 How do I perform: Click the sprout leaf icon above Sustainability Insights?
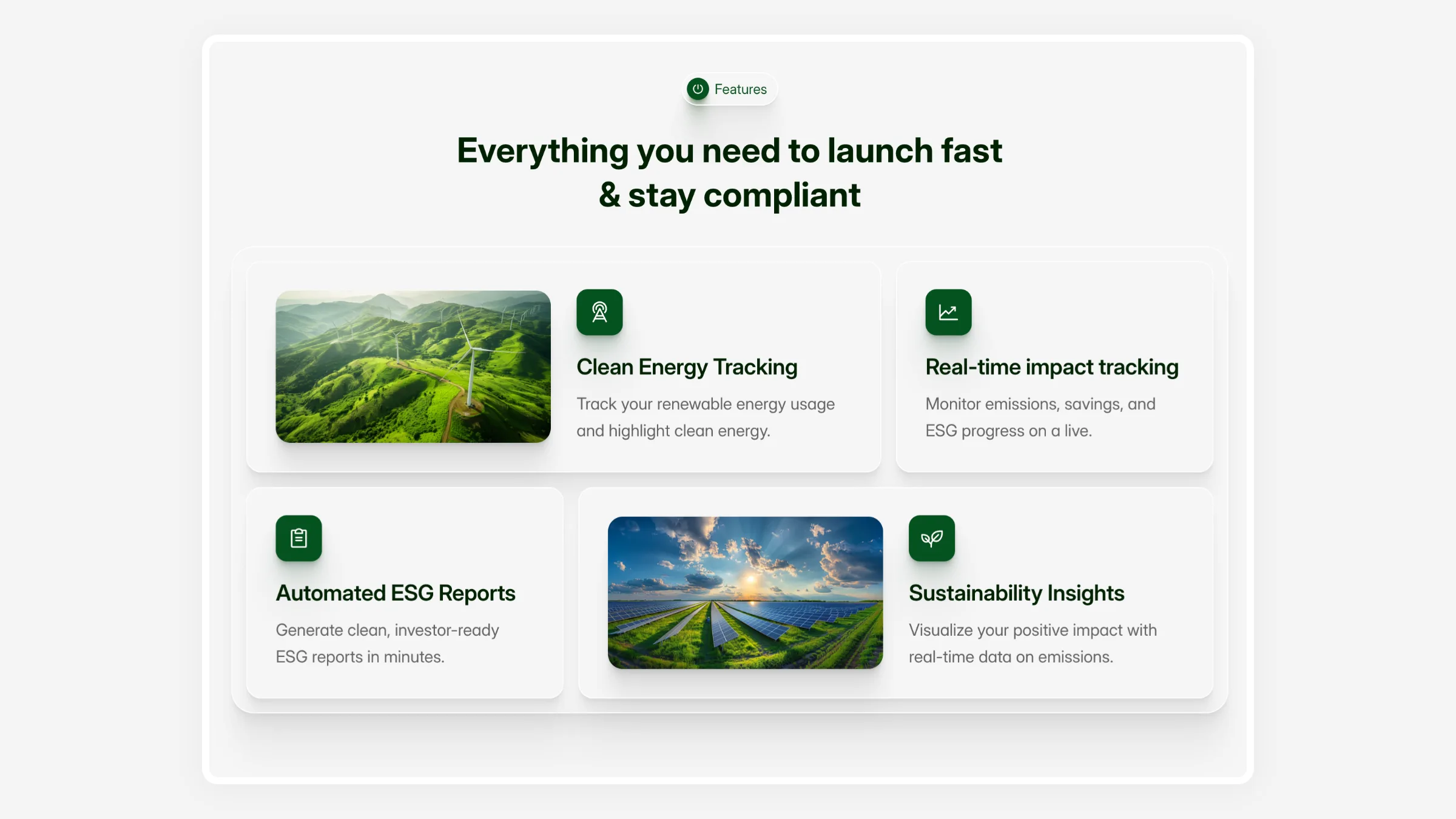click(x=932, y=538)
